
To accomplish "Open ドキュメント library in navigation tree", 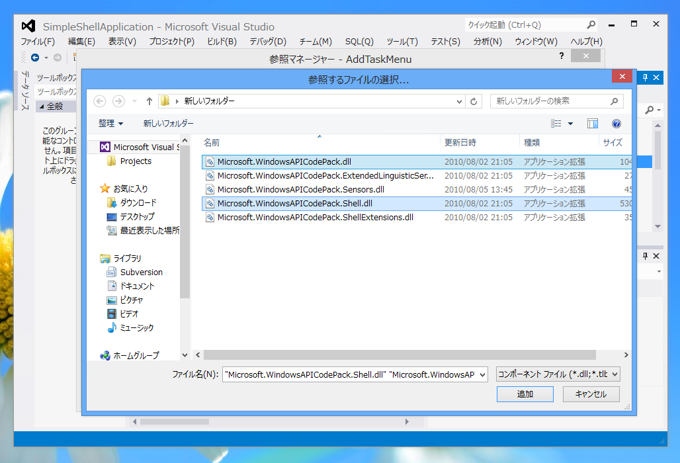I will click(x=130, y=286).
